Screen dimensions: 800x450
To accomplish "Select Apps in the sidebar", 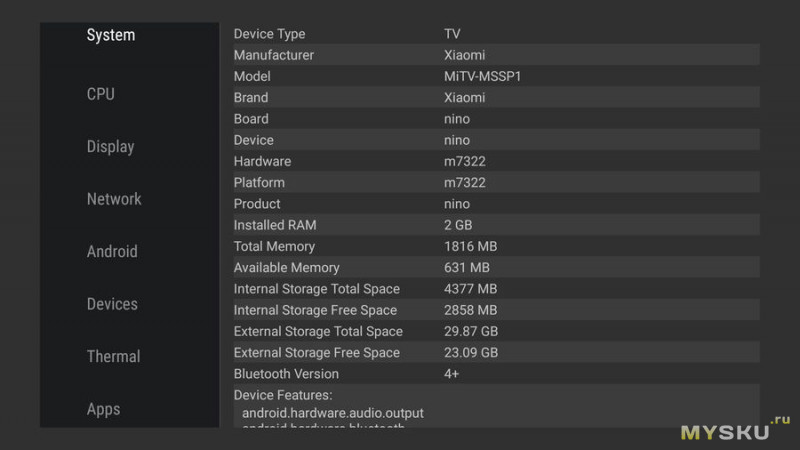I will tap(103, 409).
